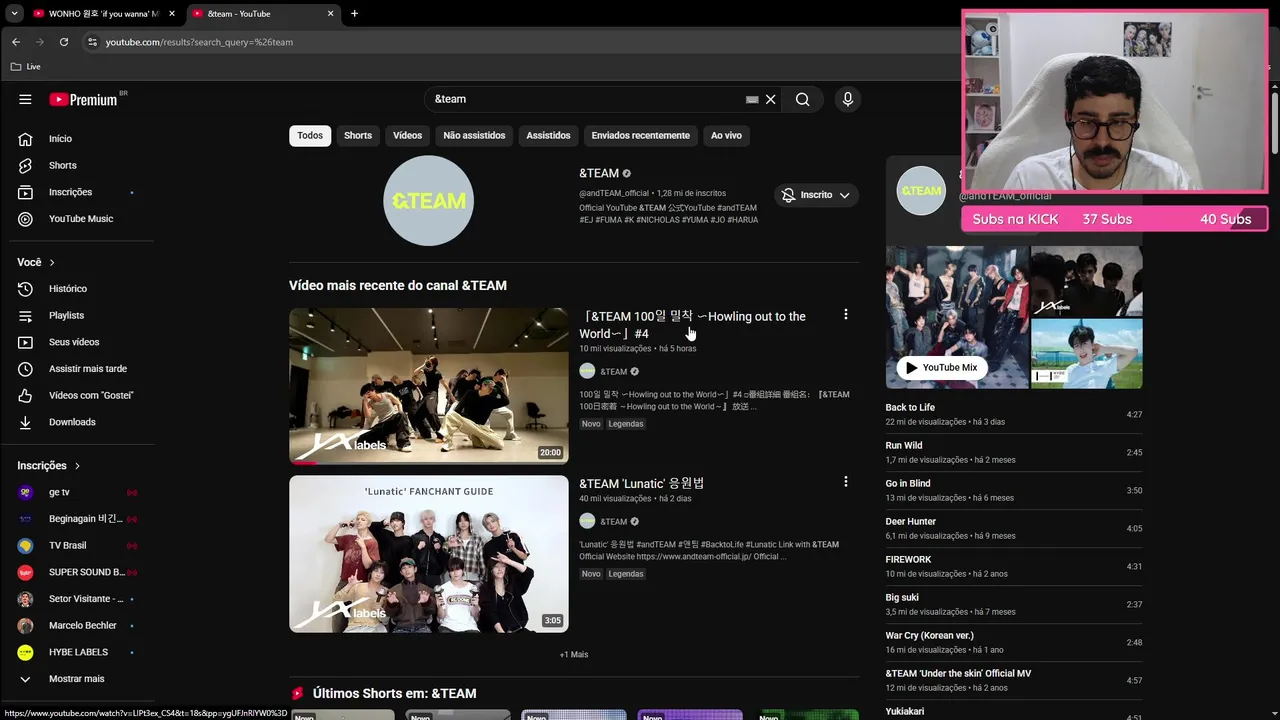Open the &TEAM channel name link

coord(599,173)
